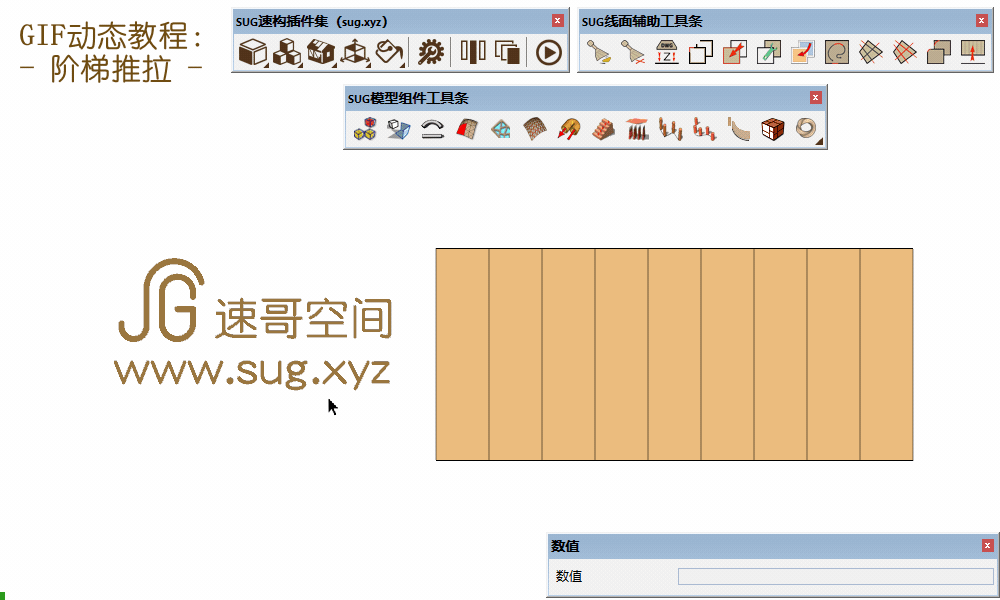This screenshot has width=1000, height=600.
Task: Close the SUG模型组件工具条 toolbar
Action: click(x=815, y=98)
